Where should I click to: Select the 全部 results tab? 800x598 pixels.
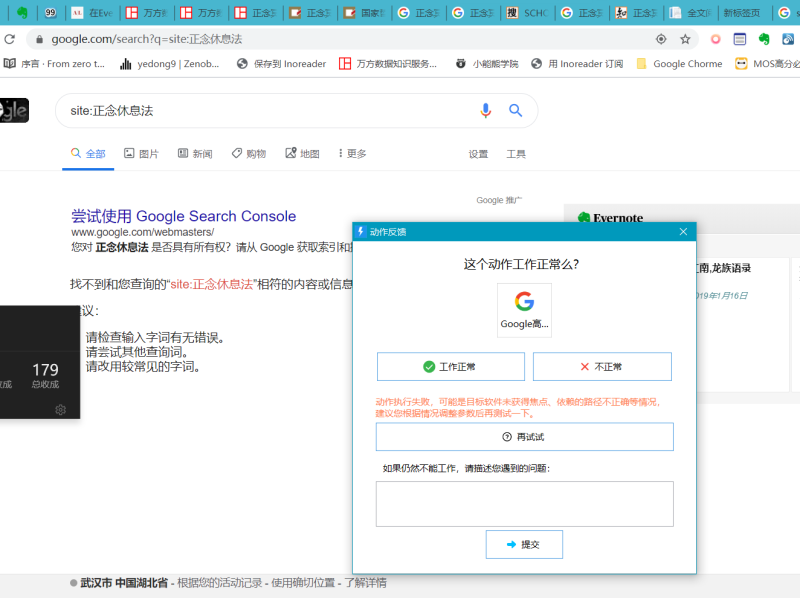click(88, 154)
